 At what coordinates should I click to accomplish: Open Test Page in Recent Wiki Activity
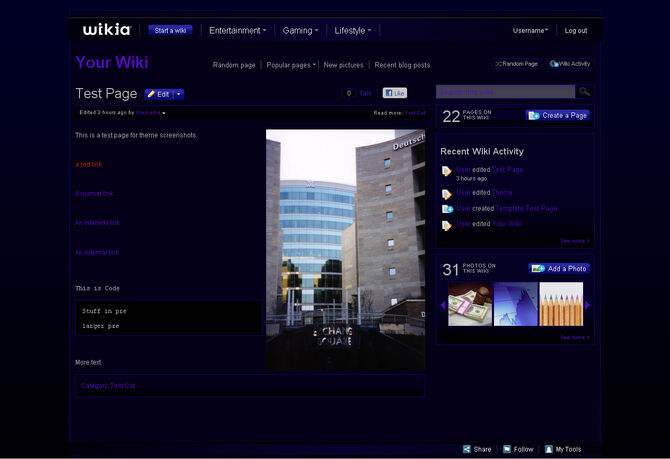(507, 170)
